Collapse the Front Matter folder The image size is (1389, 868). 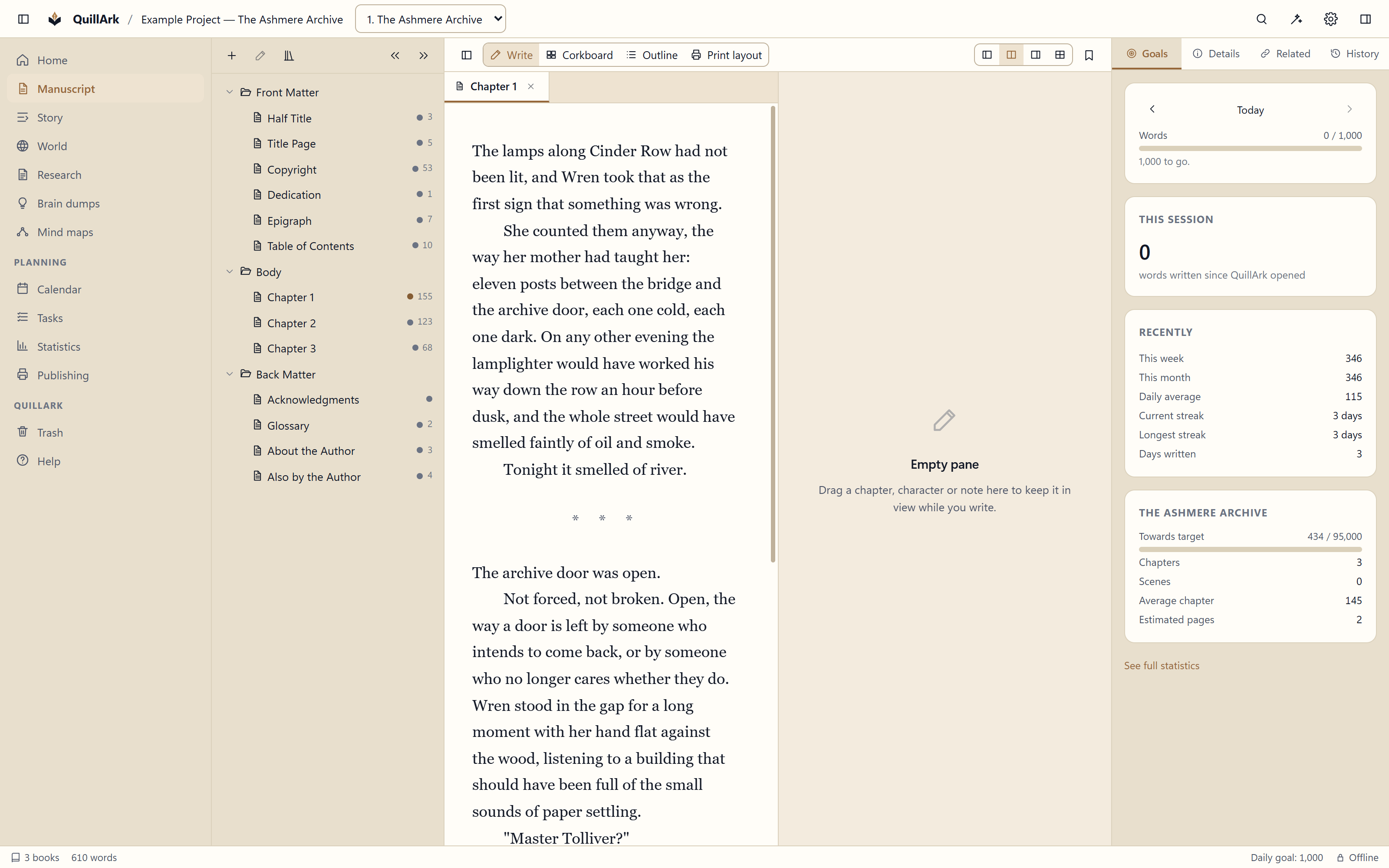pyautogui.click(x=230, y=92)
